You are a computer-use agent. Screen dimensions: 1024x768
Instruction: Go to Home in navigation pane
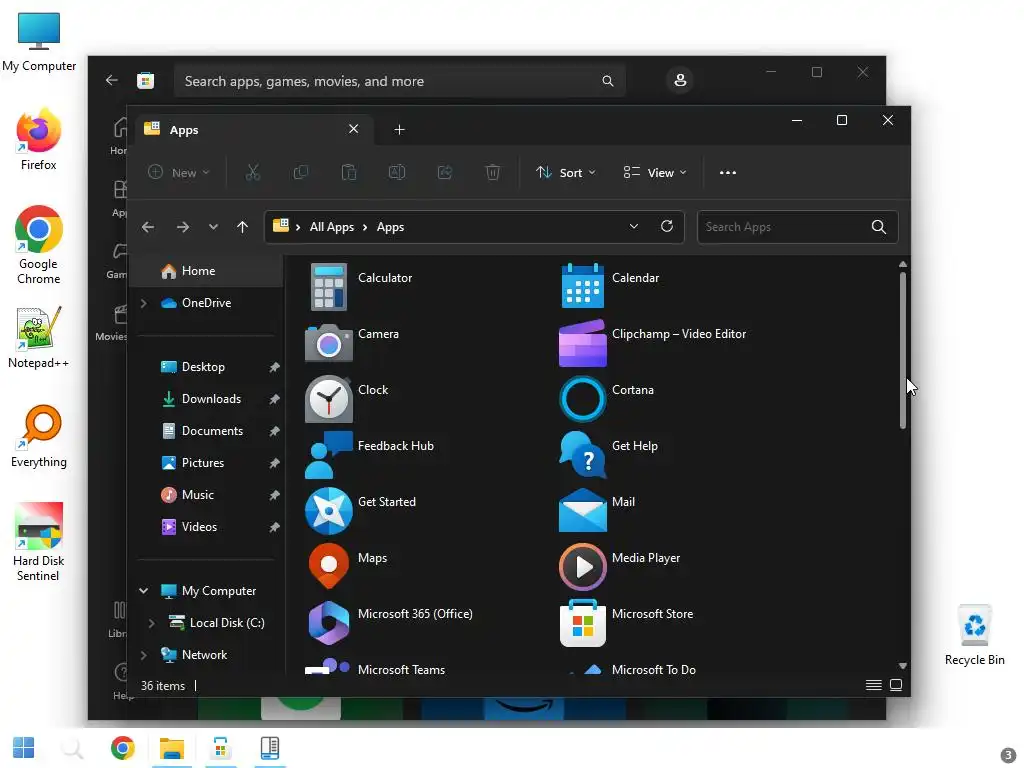point(206,271)
